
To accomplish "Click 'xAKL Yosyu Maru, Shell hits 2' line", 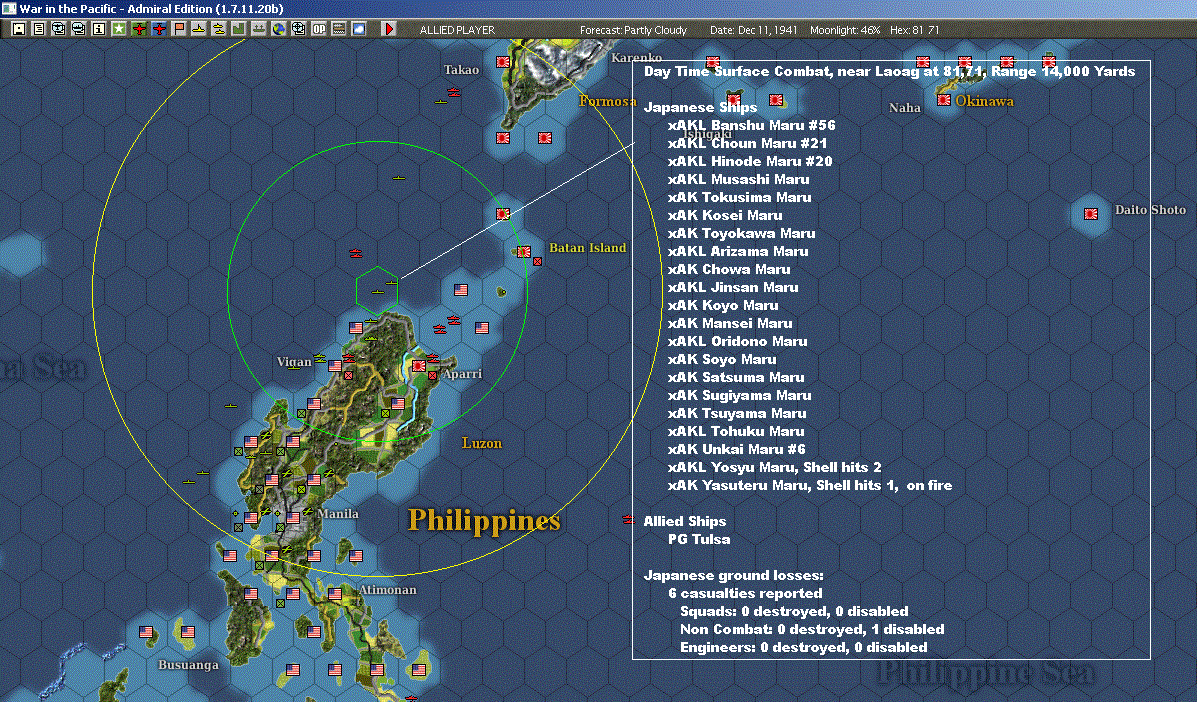I will tap(774, 467).
